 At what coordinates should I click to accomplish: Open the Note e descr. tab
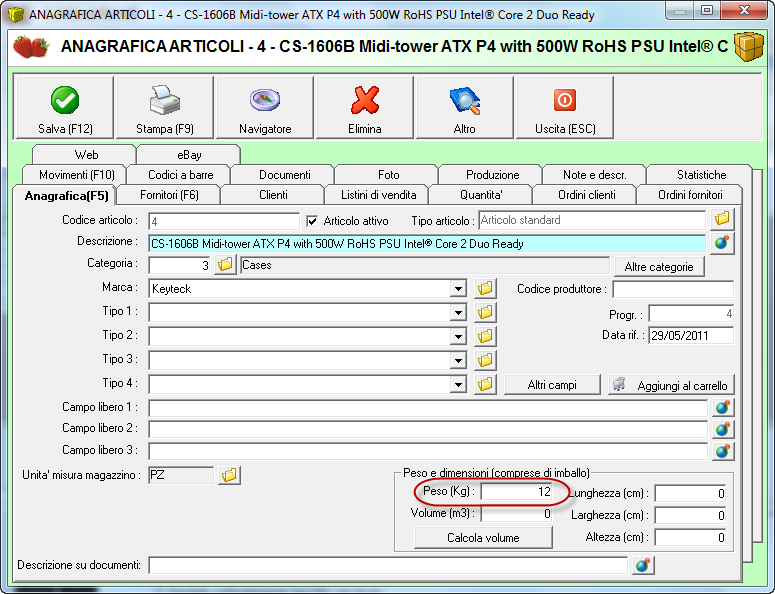pyautogui.click(x=595, y=175)
